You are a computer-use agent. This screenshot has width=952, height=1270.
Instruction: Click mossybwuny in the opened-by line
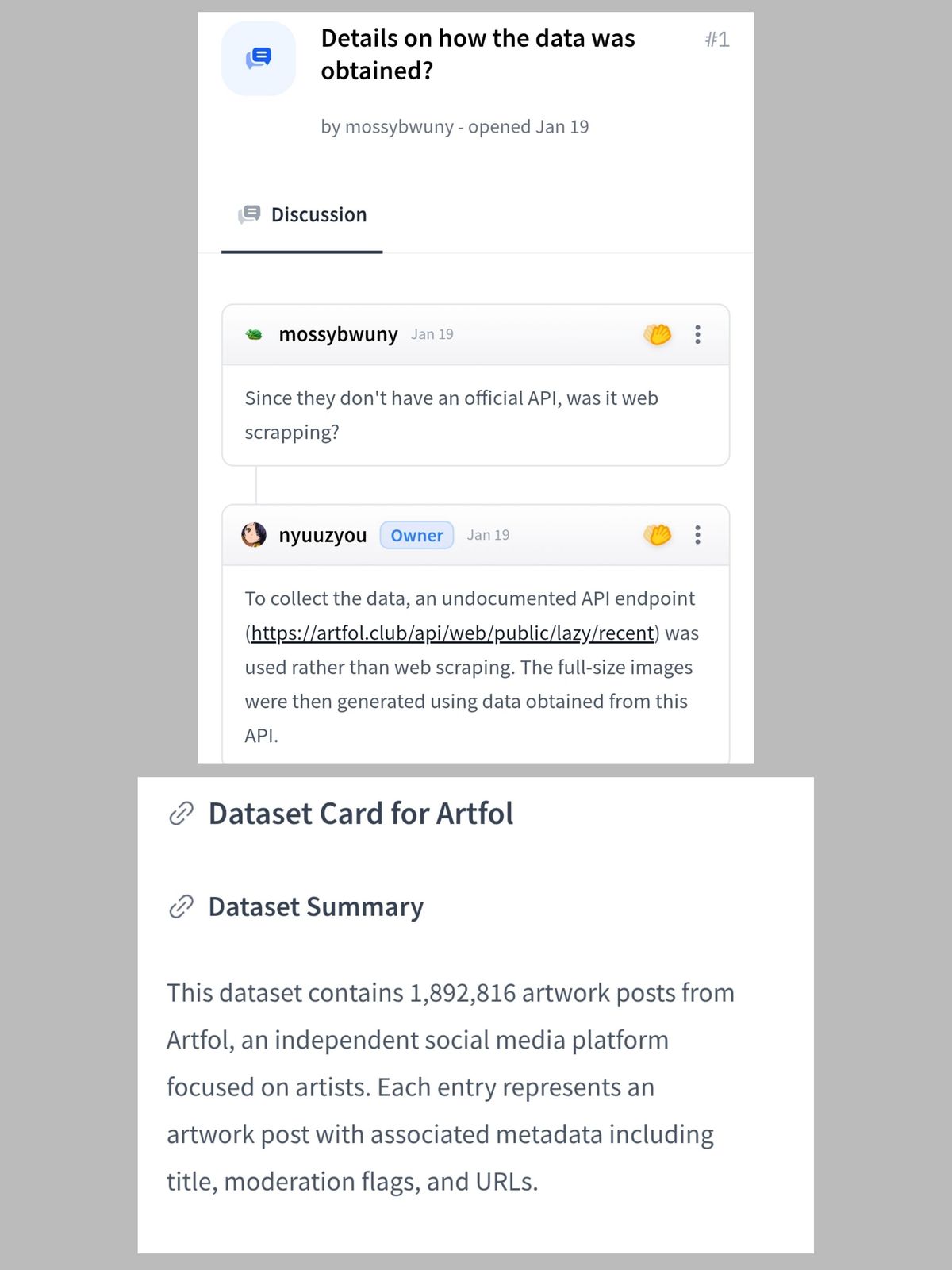click(399, 127)
